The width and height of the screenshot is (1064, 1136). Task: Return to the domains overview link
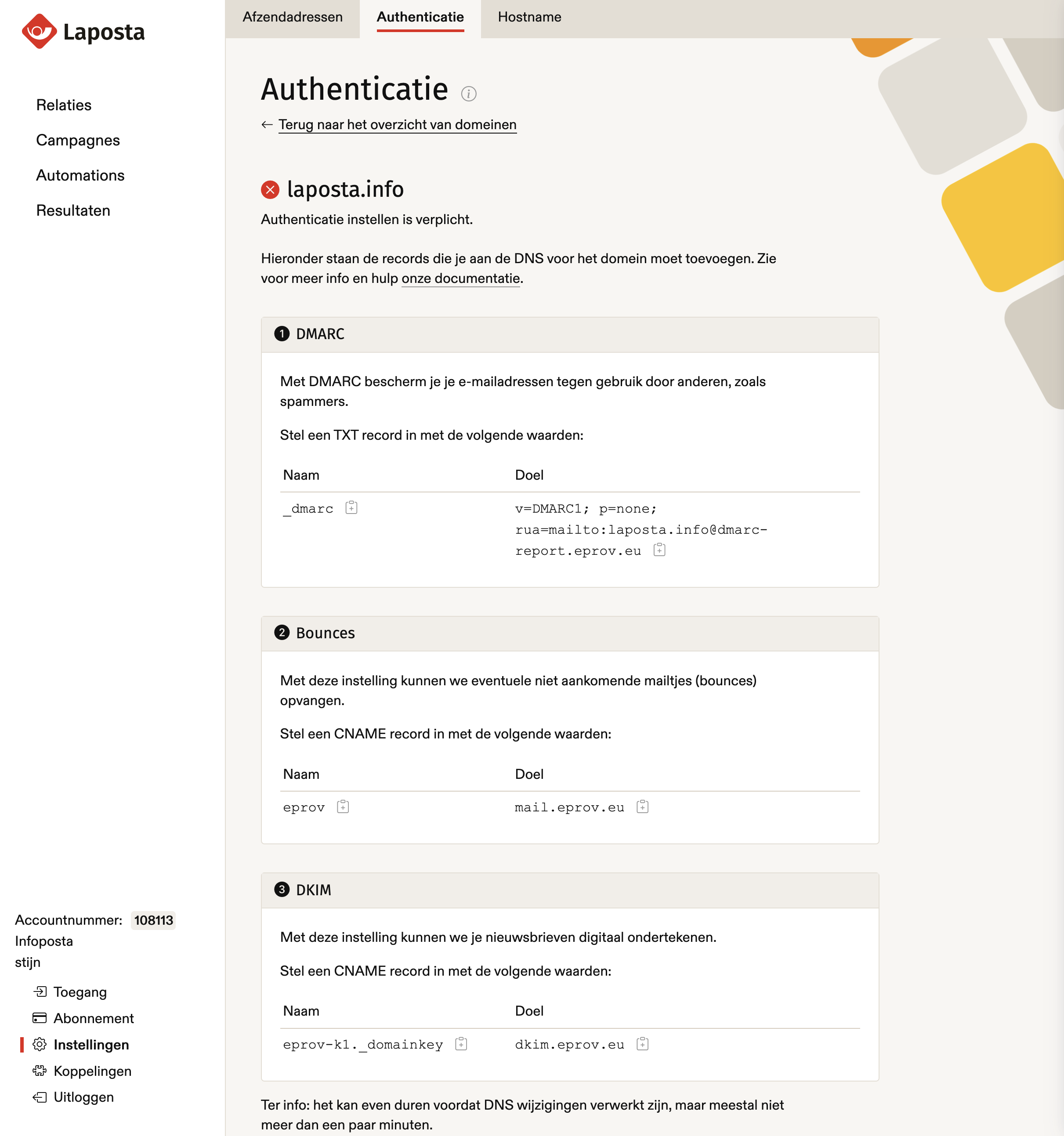point(397,125)
